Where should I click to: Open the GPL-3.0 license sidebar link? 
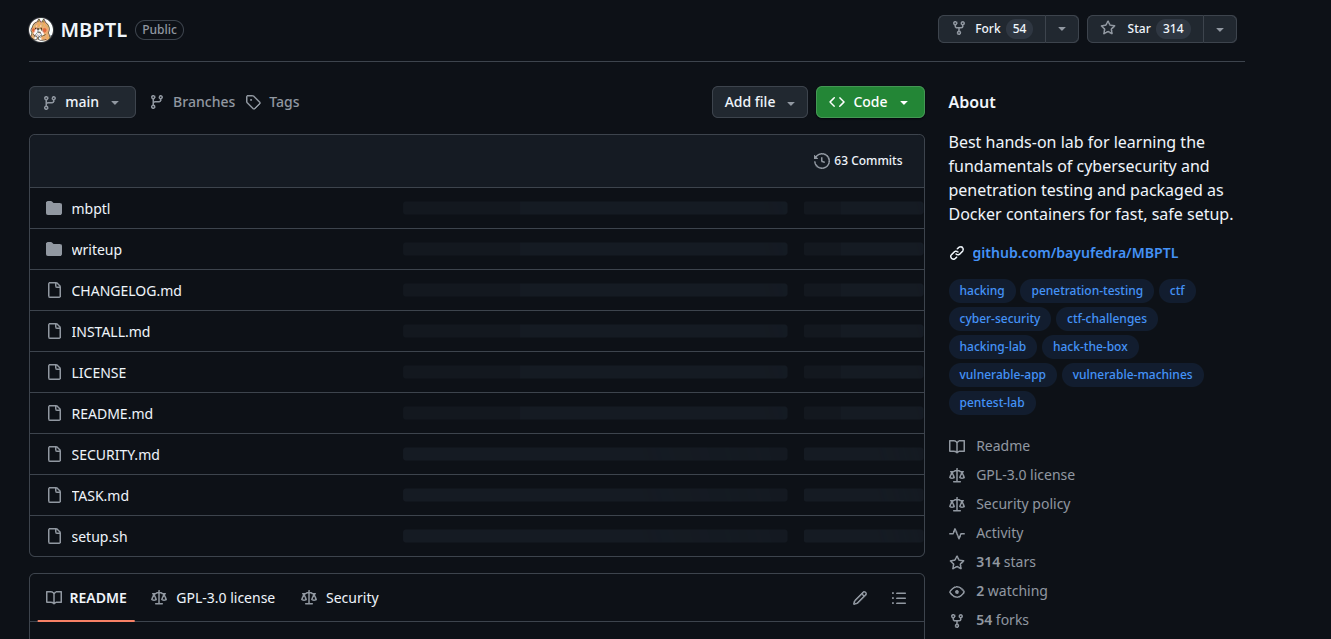(x=1012, y=475)
